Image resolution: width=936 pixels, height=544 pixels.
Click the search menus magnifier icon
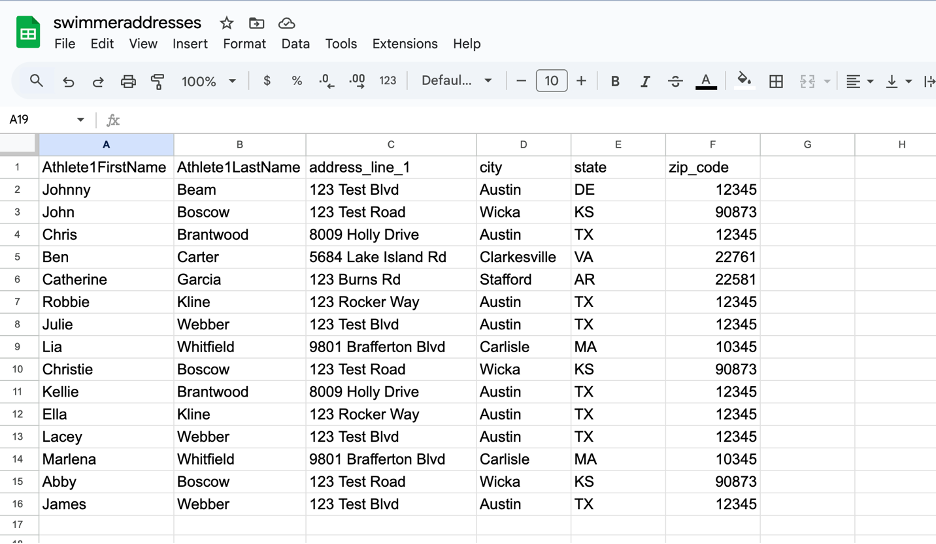(x=37, y=81)
